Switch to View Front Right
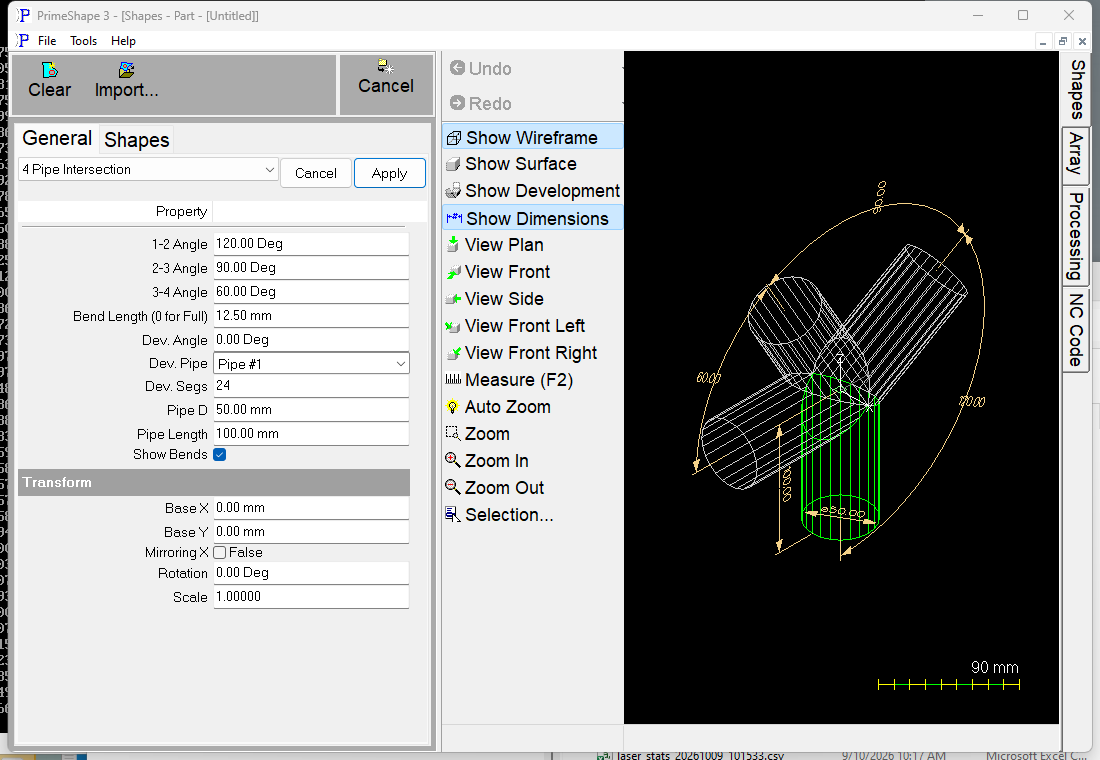Screen dimensions: 1100x760 (x=532, y=353)
